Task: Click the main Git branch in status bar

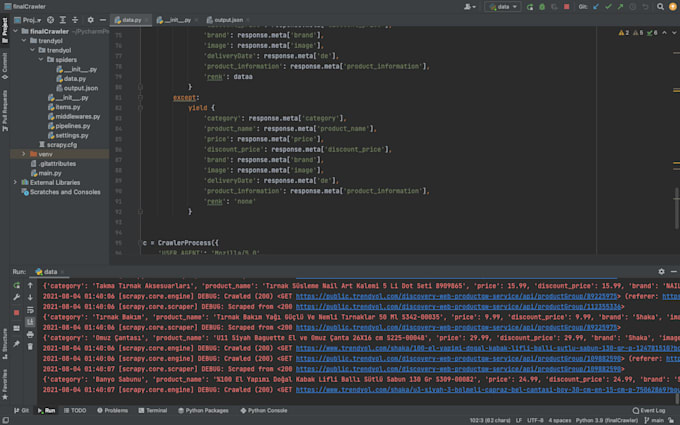Action: [x=654, y=420]
